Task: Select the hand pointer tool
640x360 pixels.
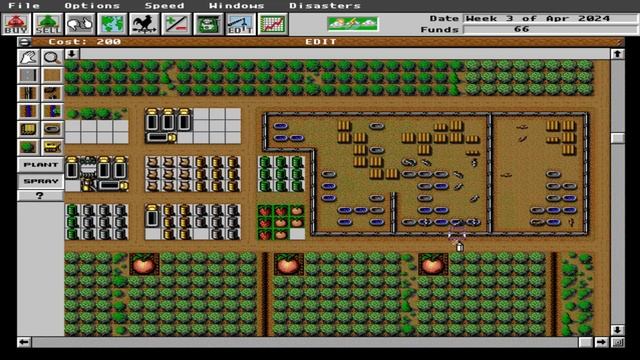Action: pos(29,58)
